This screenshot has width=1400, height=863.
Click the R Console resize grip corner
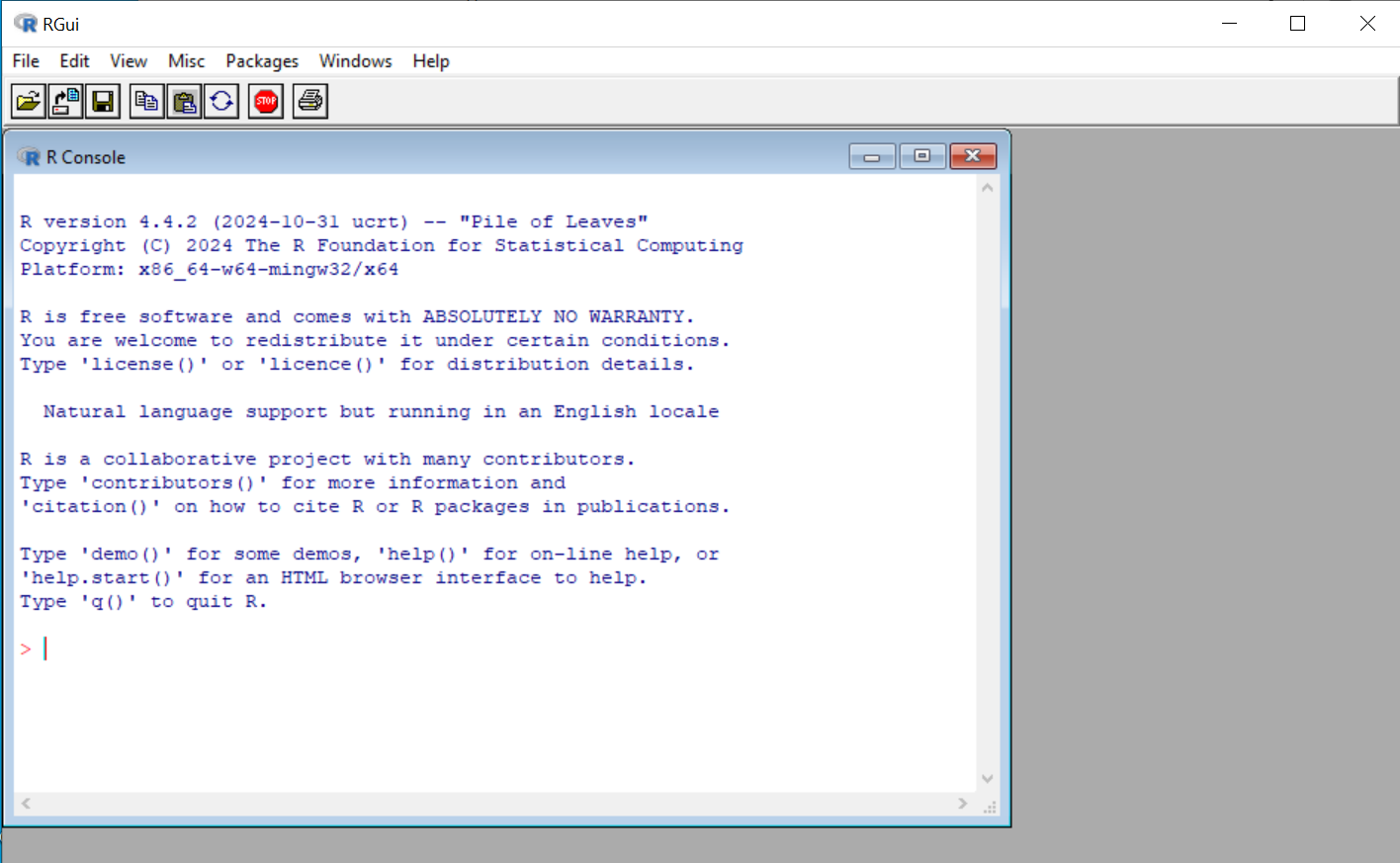(990, 807)
